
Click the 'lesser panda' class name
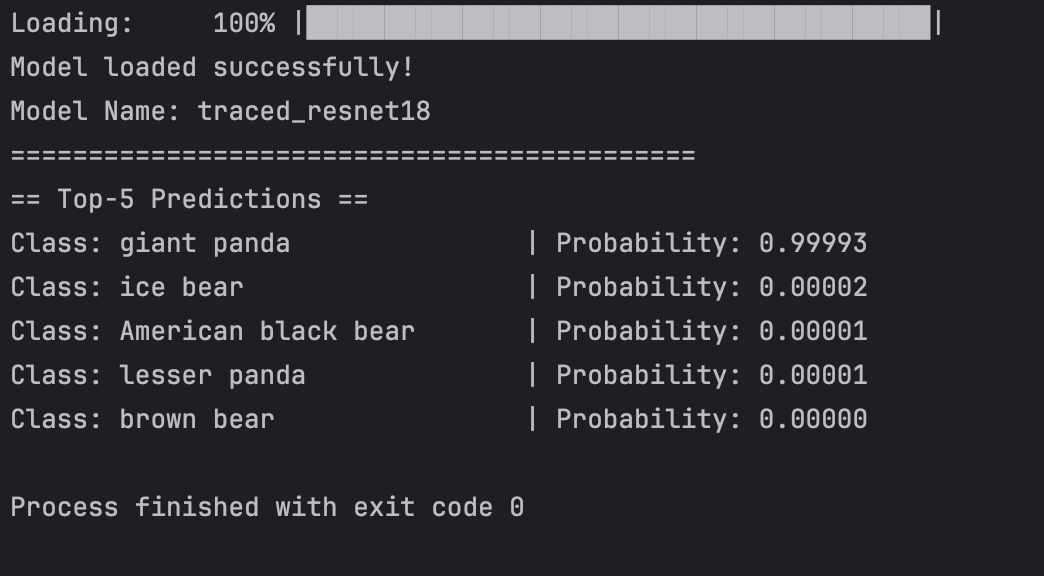[x=212, y=375]
